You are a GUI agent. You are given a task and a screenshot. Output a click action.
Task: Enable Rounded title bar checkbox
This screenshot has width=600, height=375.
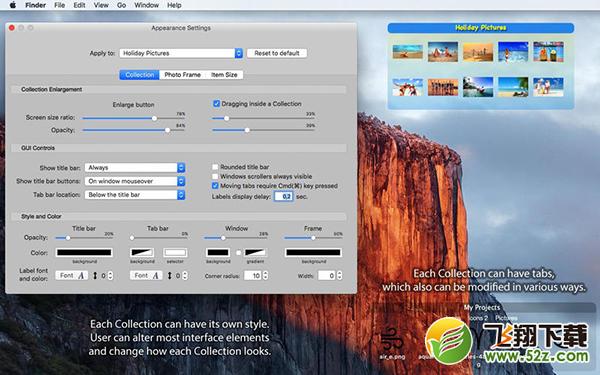[x=215, y=167]
